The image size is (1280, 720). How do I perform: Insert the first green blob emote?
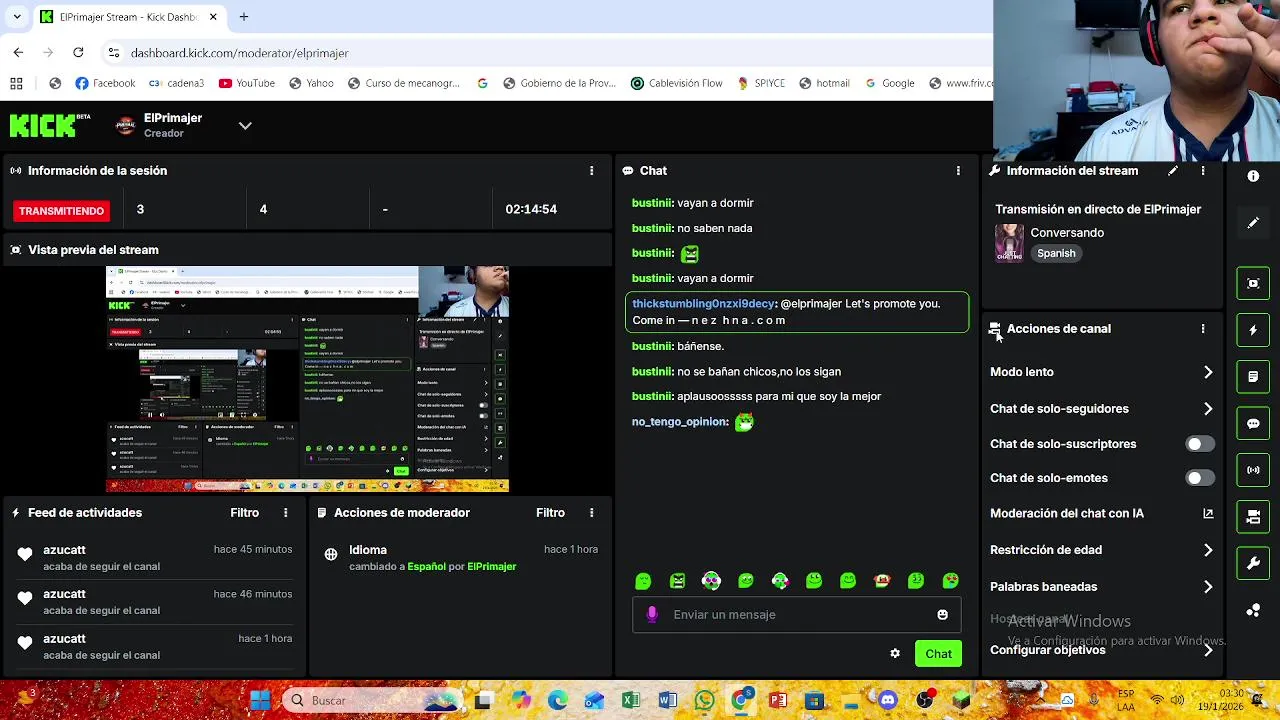point(643,581)
